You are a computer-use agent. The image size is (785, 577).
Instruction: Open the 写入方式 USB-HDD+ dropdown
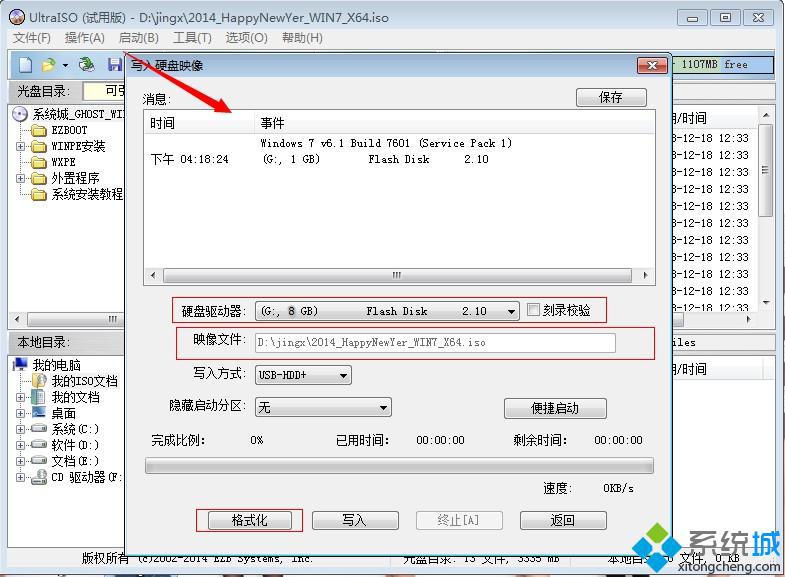pos(343,375)
